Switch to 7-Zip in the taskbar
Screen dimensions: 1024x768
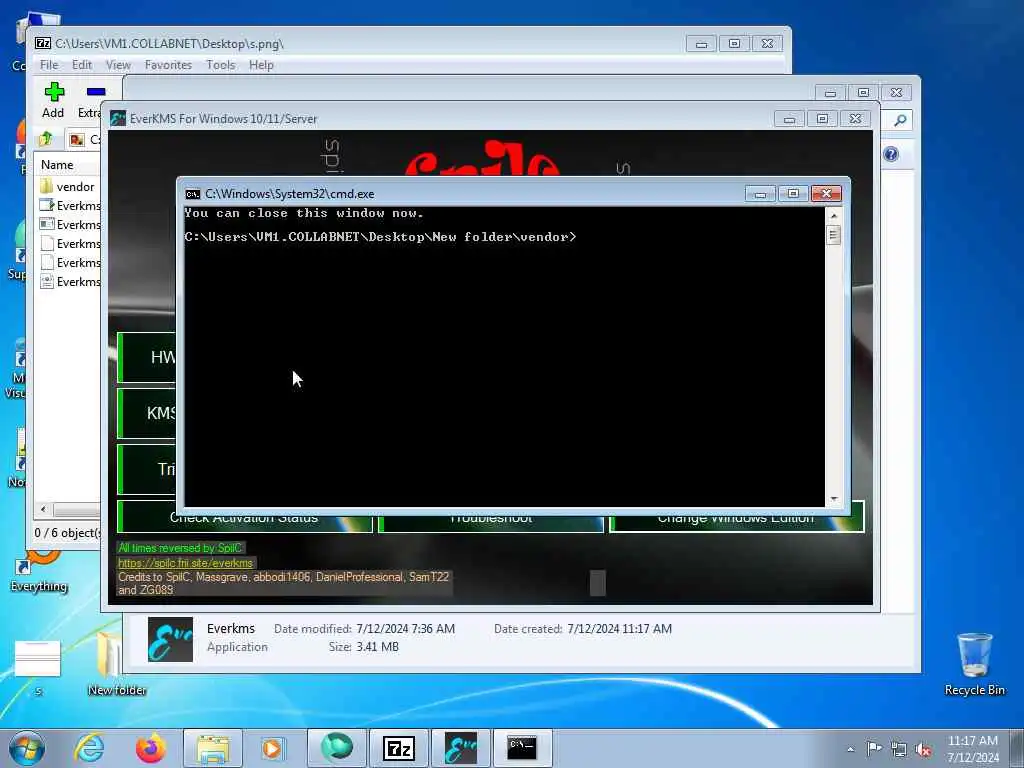398,748
